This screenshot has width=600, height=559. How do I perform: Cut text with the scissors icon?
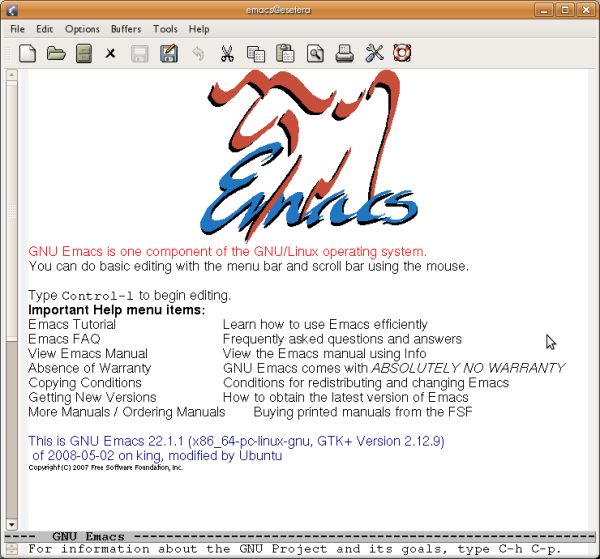click(x=227, y=53)
